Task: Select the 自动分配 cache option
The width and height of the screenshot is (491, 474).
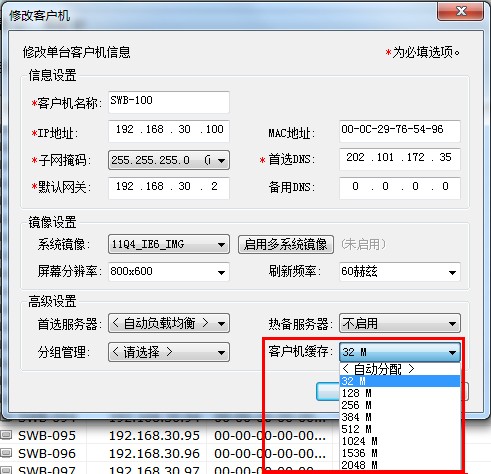Action: click(400, 369)
